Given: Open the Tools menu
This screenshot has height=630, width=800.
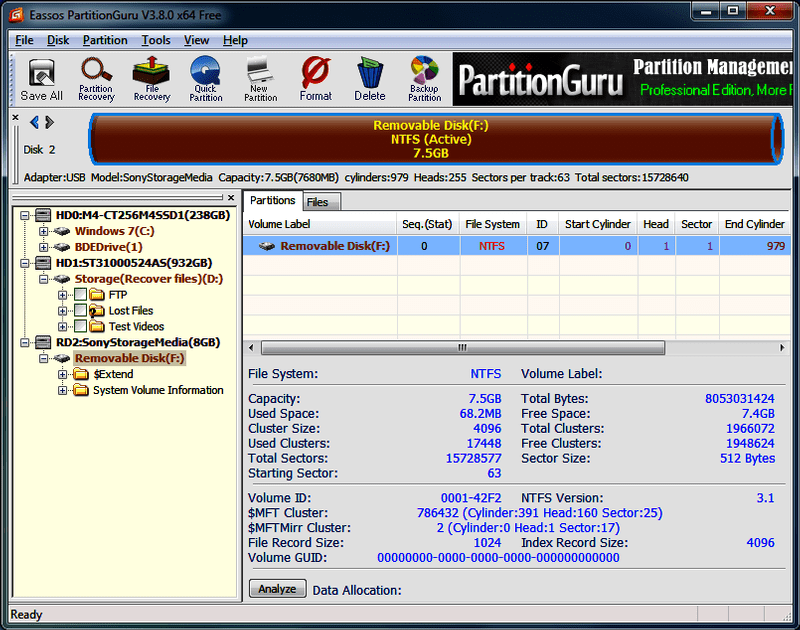Looking at the screenshot, I should [156, 40].
